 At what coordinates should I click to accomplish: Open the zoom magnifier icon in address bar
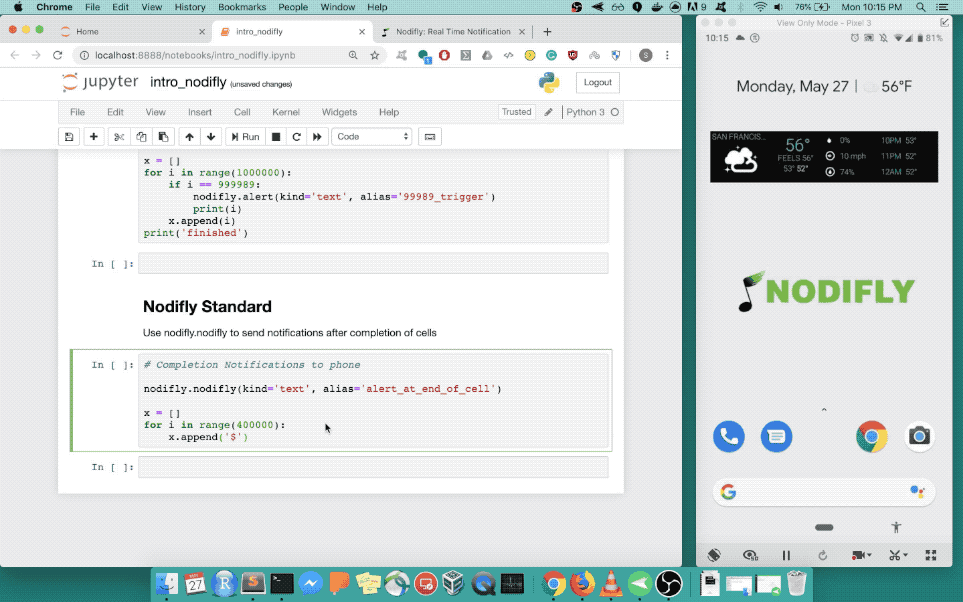click(x=353, y=55)
